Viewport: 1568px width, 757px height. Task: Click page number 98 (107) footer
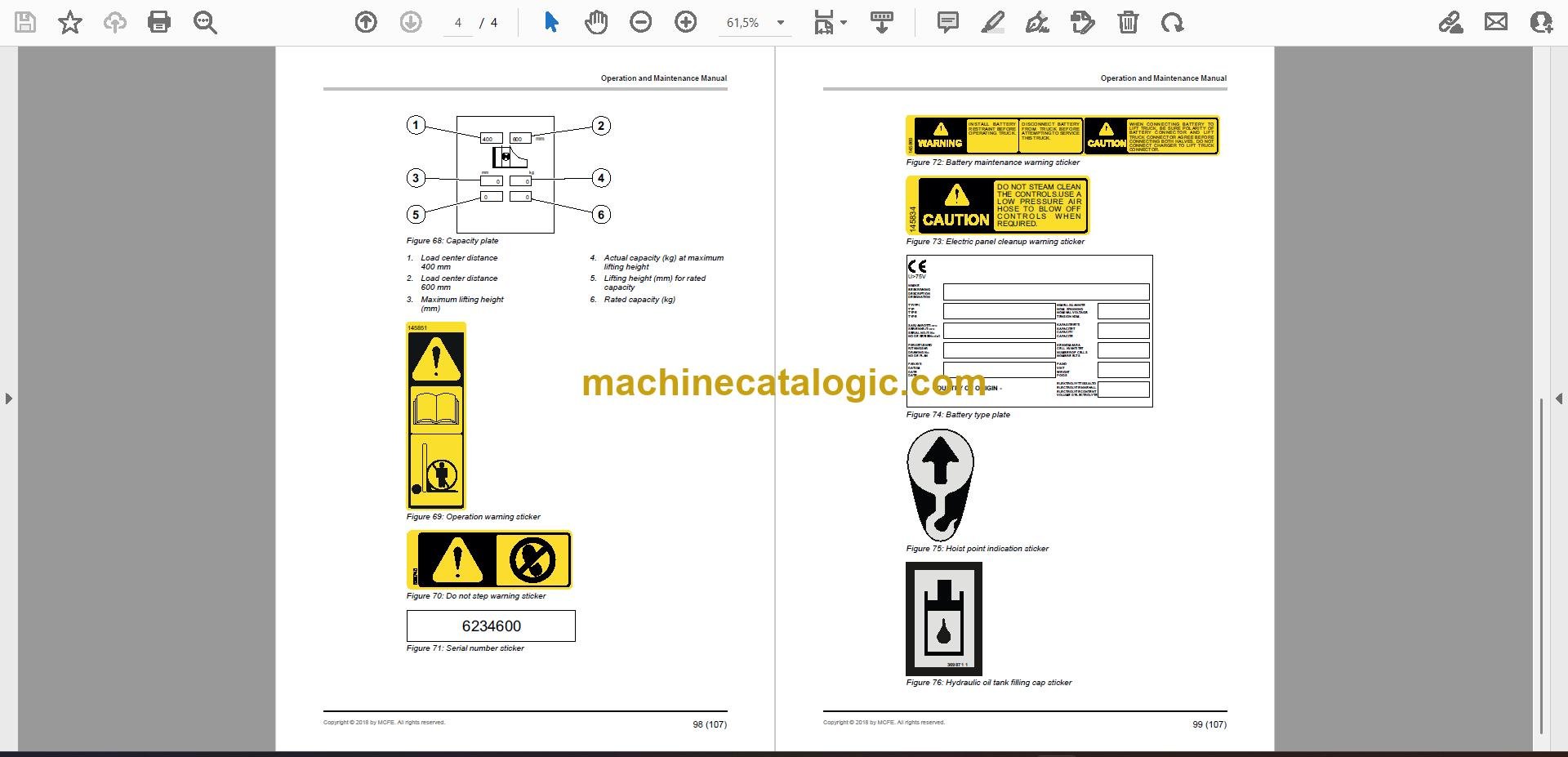coord(710,724)
